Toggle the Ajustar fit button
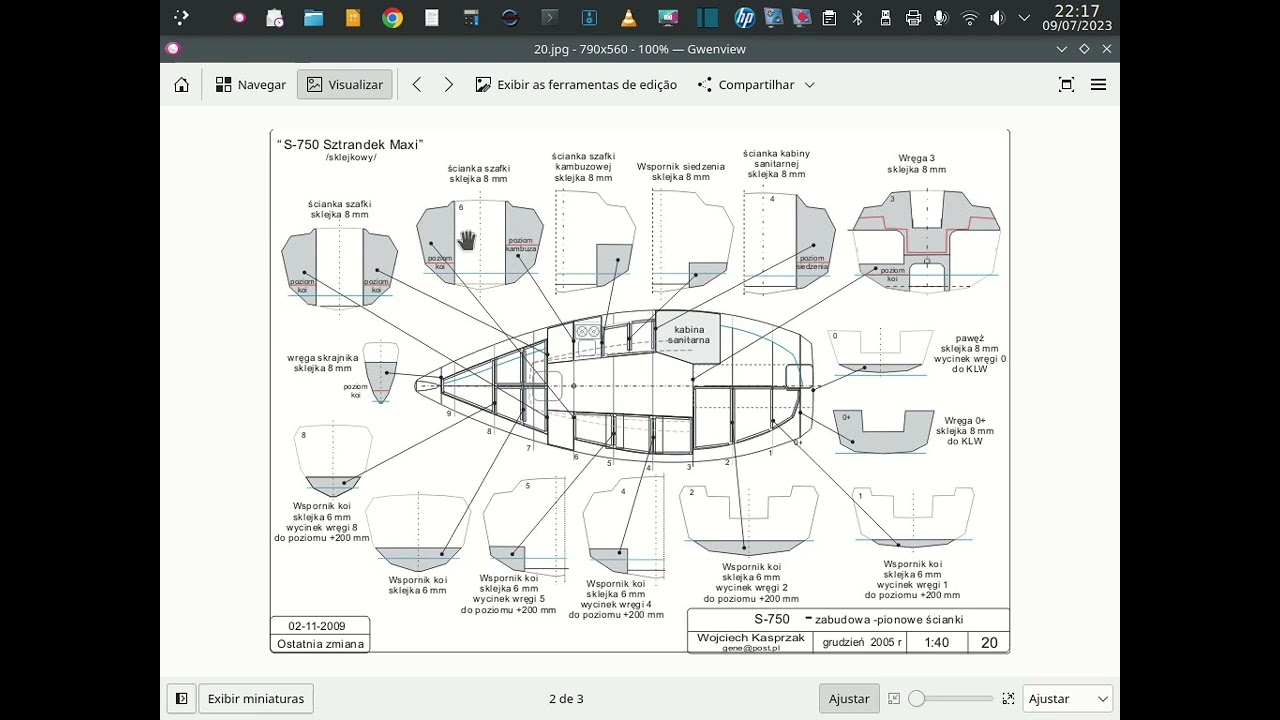1280x720 pixels. point(849,699)
